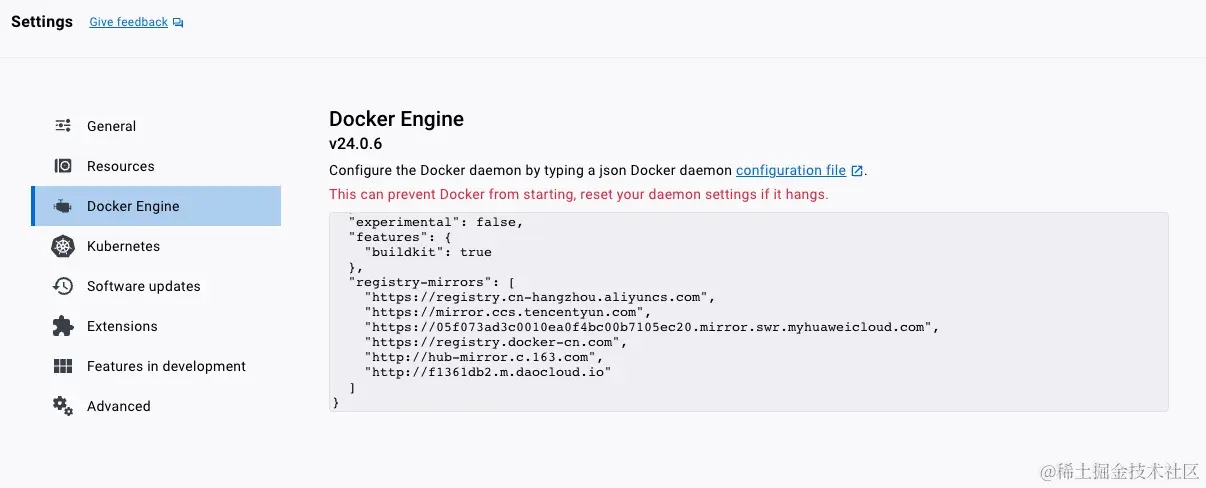
Task: Click the Features in development grid icon
Action: pyautogui.click(x=63, y=366)
